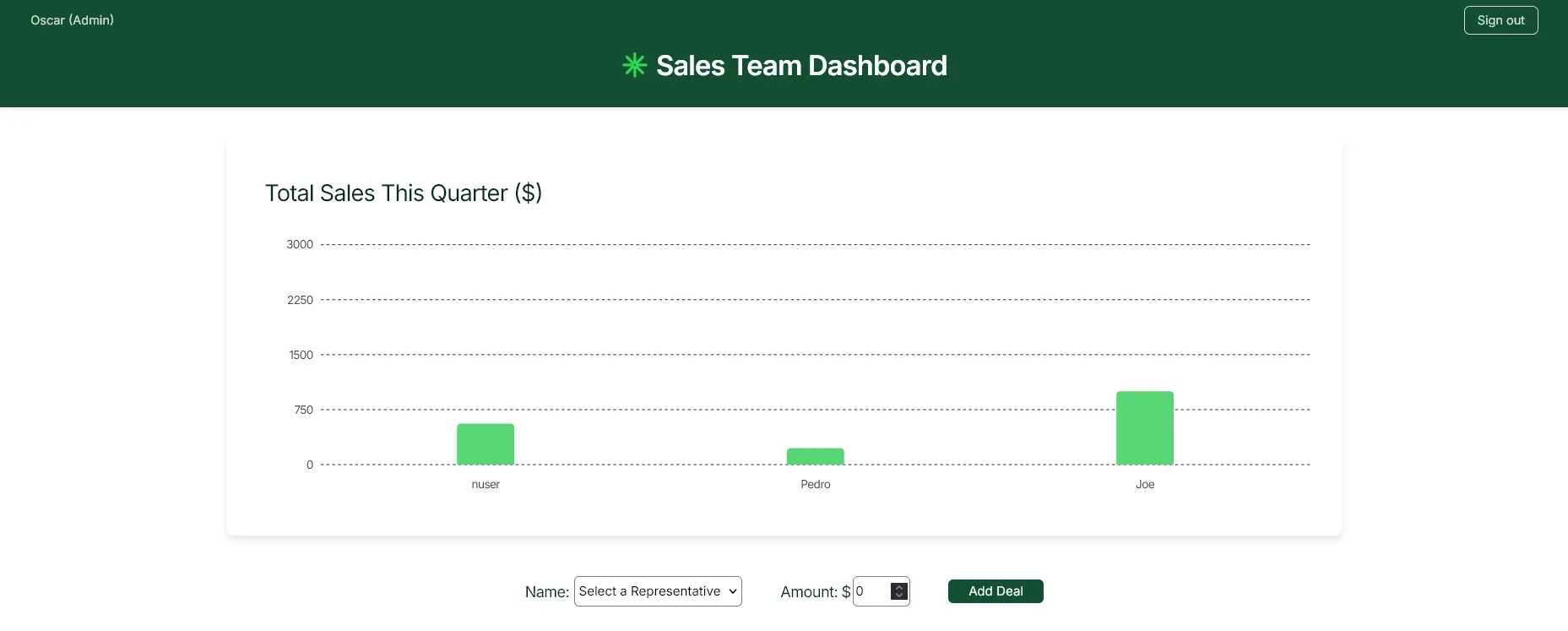Click the Pedro sales bar
The height and width of the screenshot is (631, 1568).
point(816,456)
